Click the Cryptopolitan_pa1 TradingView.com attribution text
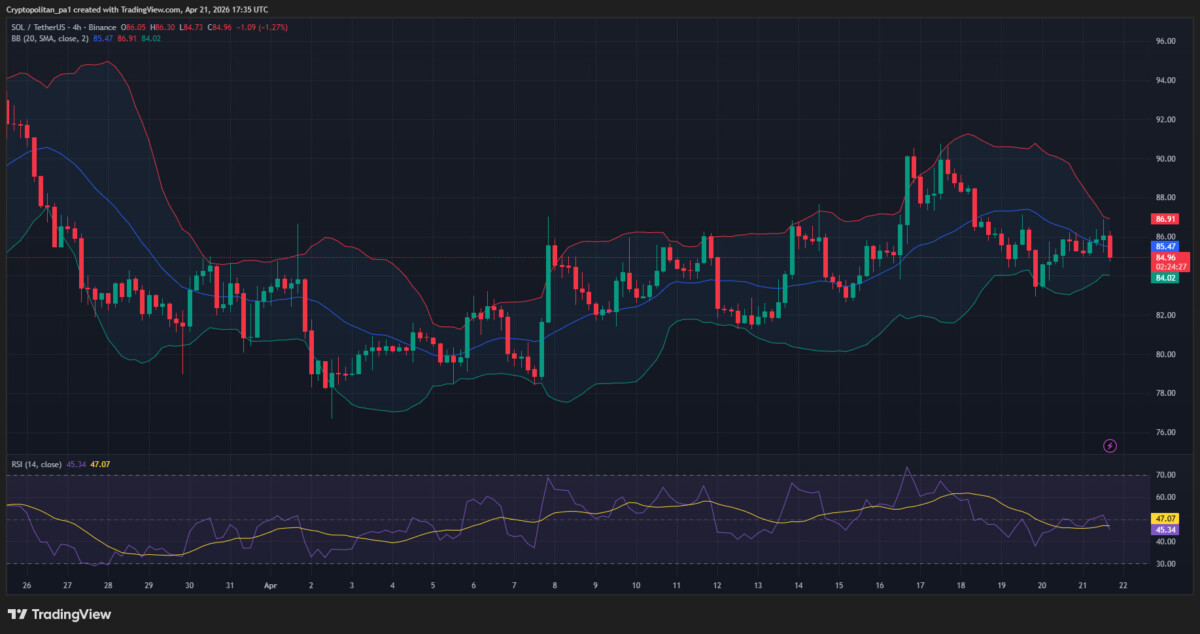 (137, 9)
